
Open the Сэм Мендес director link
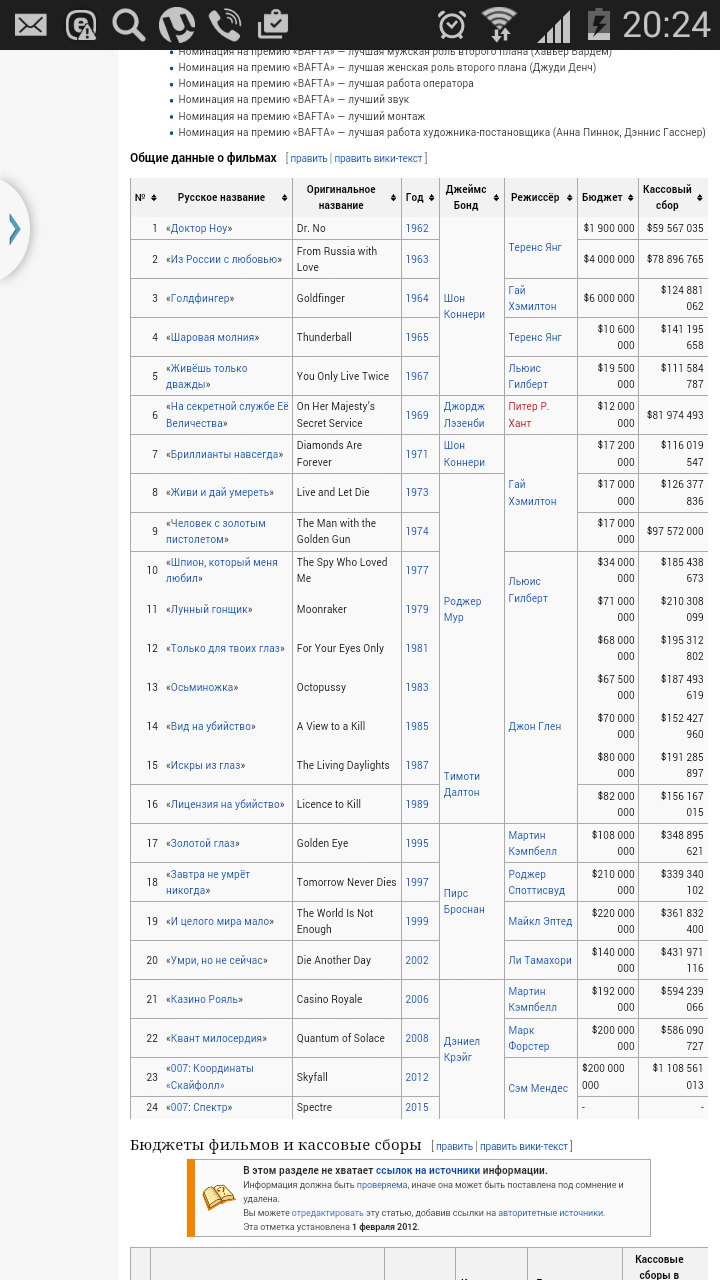tap(538, 1089)
